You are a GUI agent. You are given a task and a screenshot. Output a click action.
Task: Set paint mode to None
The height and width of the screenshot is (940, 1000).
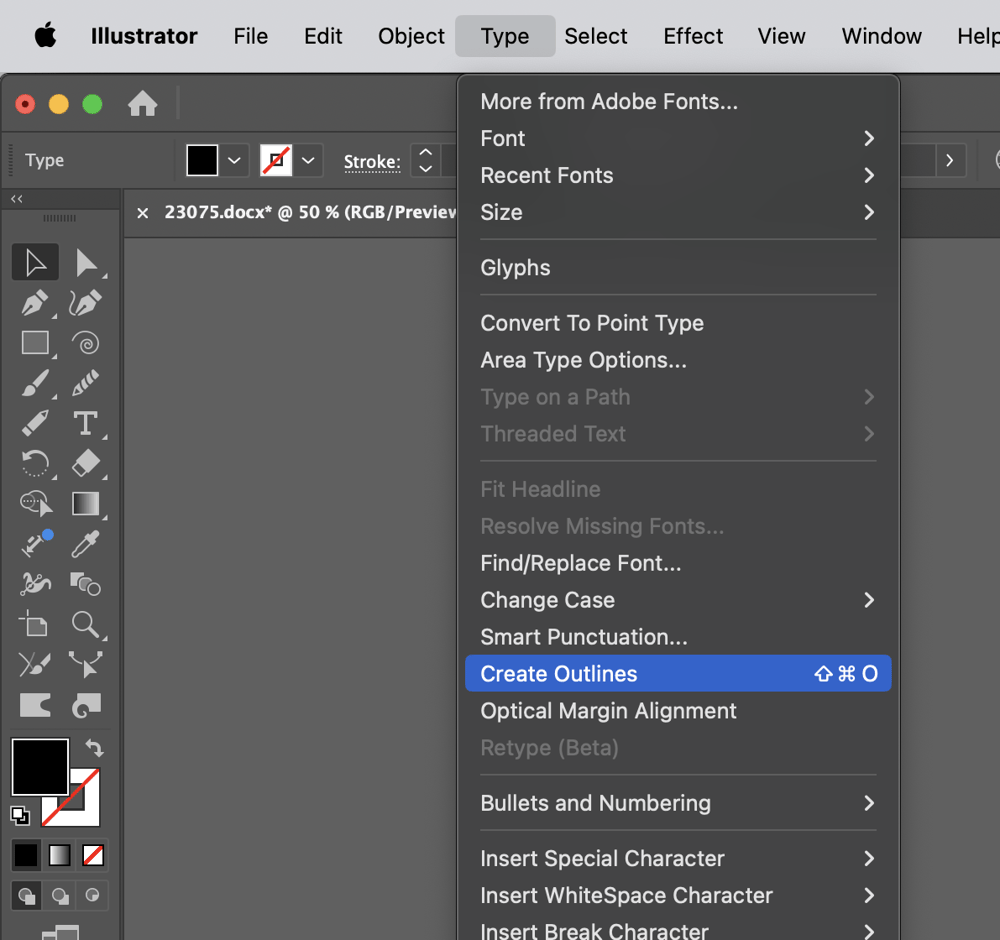[93, 855]
